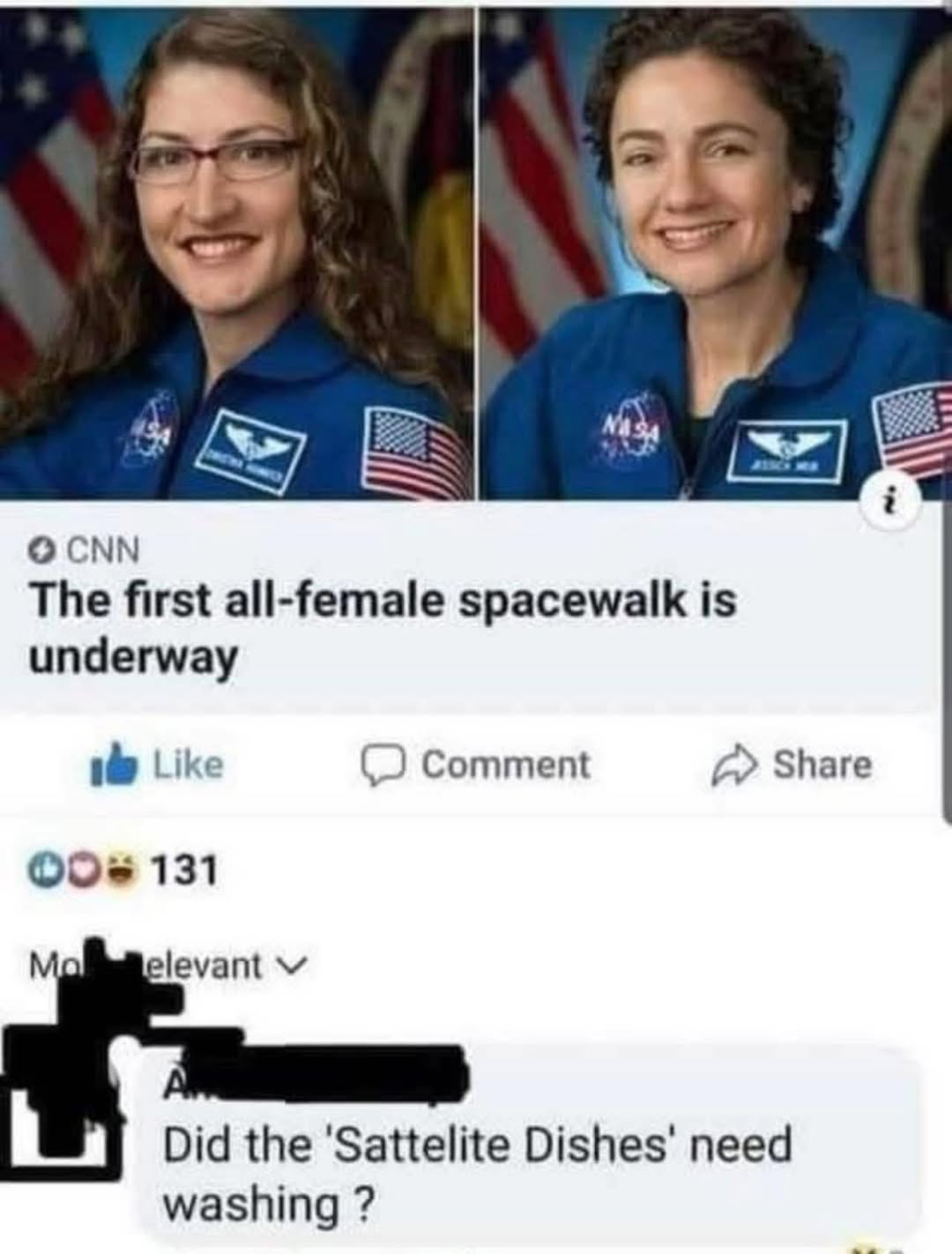Click the Share button text
The width and height of the screenshot is (952, 1254).
(x=822, y=765)
